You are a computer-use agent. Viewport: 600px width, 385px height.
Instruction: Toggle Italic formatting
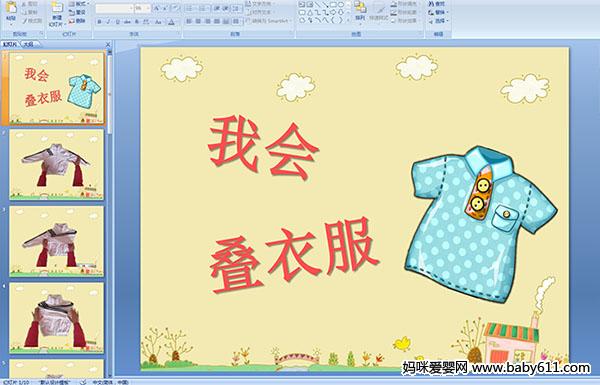coord(108,22)
